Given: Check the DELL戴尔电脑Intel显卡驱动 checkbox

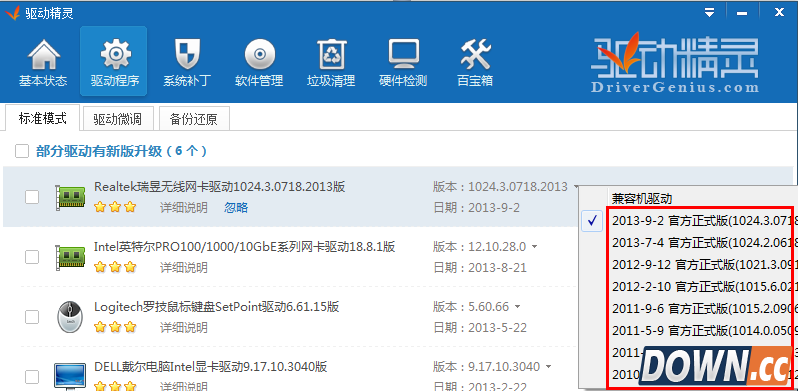Looking at the screenshot, I should 32,377.
